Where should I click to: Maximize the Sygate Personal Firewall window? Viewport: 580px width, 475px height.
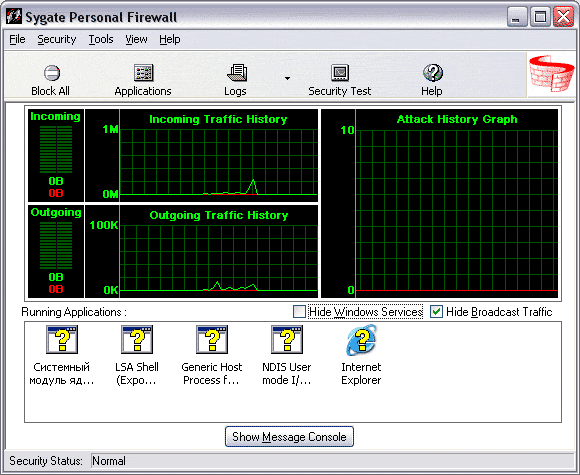click(x=540, y=17)
